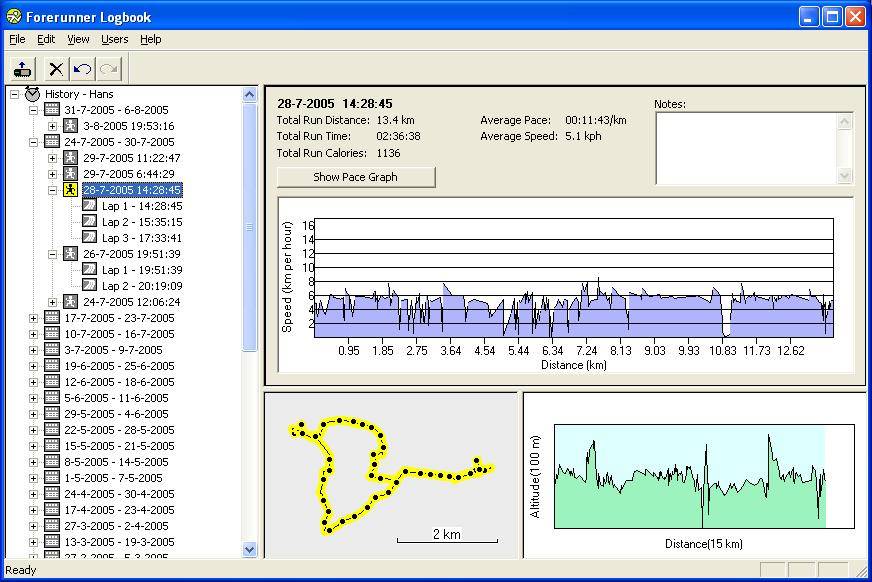The image size is (872, 582).
Task: Click the stopwatch icon beside History - Hans
Action: [x=32, y=94]
